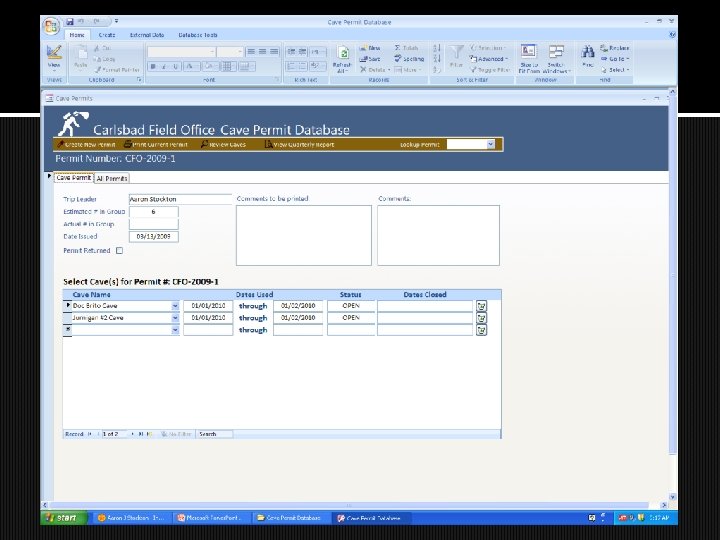
Task: Toggle the Permit Returned checkbox
Action: [119, 251]
